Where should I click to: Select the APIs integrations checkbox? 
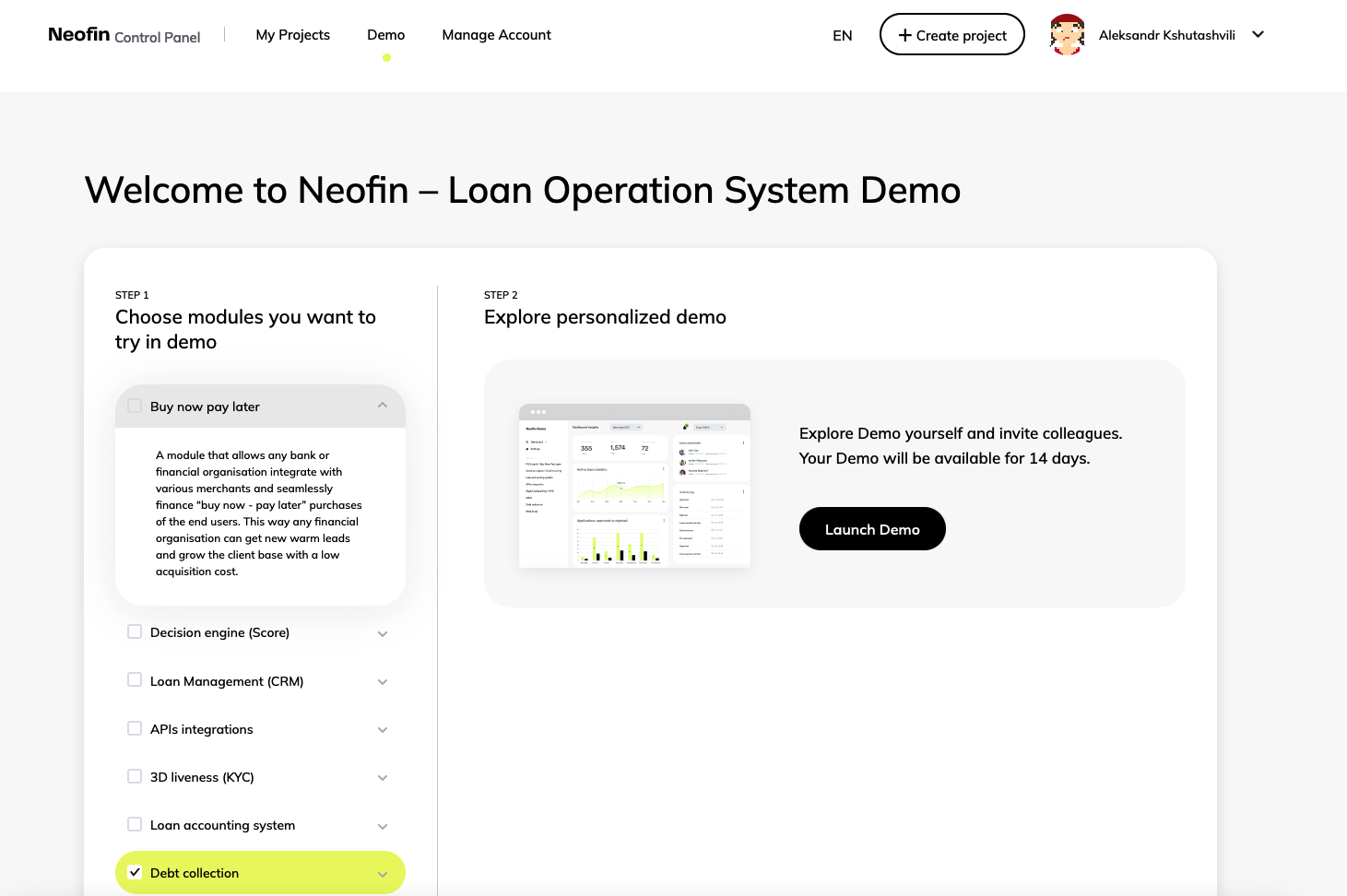tap(135, 728)
